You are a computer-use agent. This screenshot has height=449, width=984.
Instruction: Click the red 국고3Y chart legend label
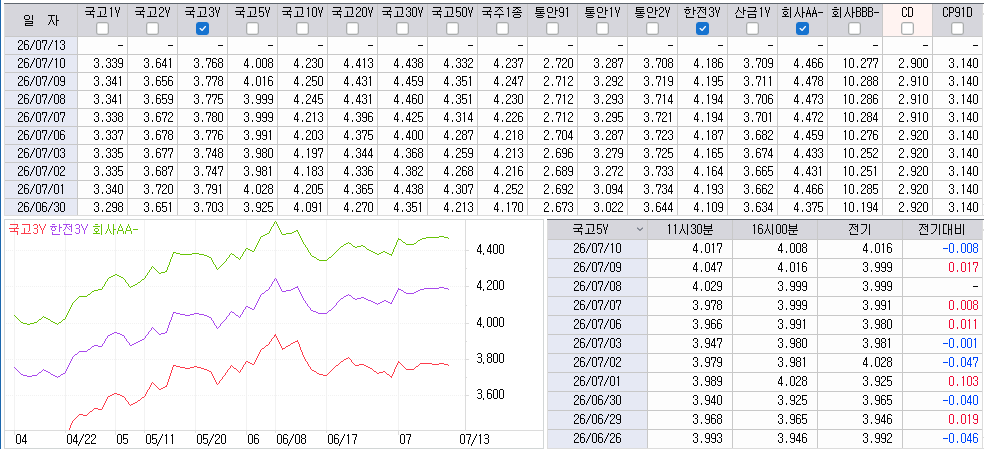tap(26, 230)
